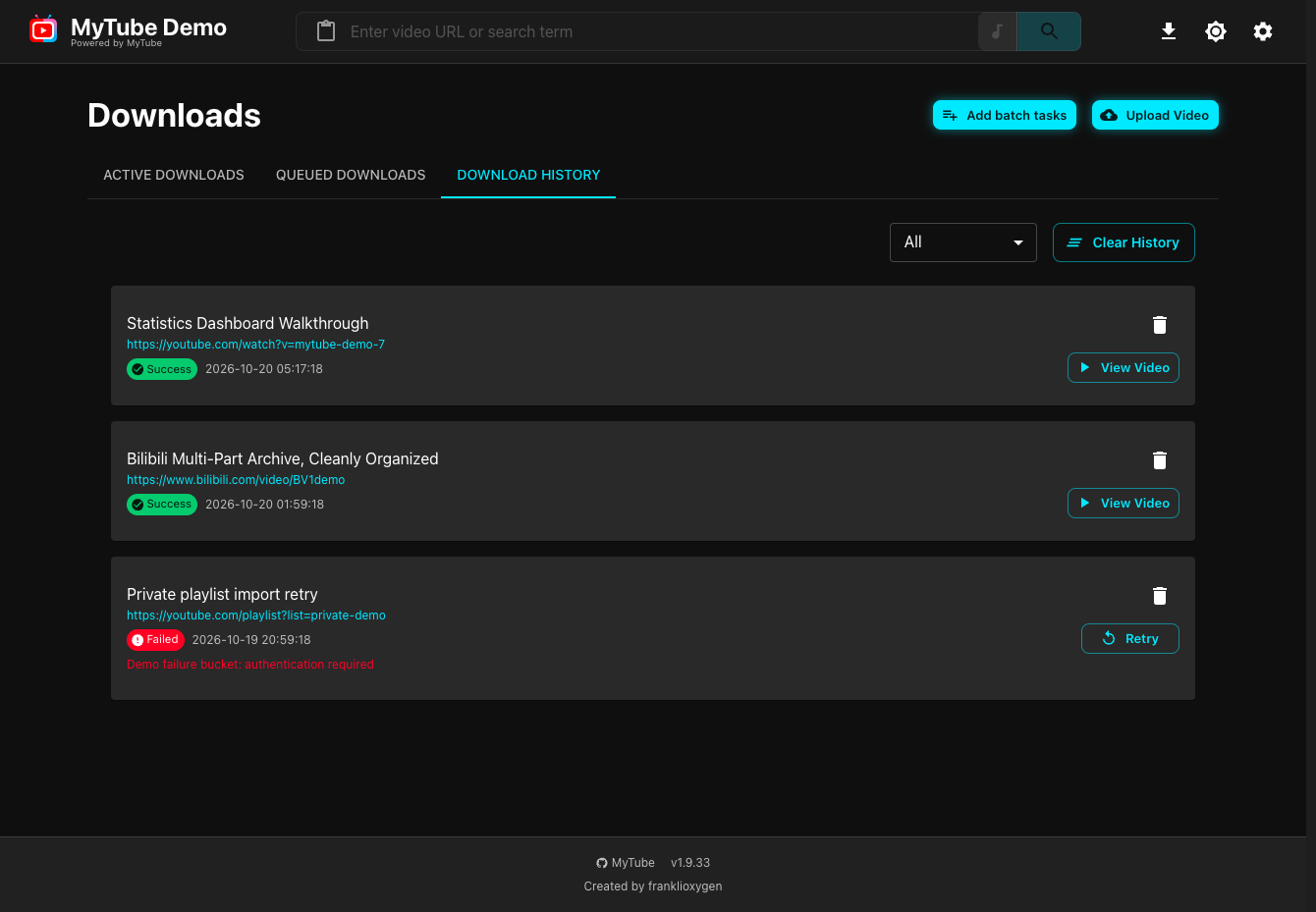Open the bilibili.com/video/BV1demo link
Screen dimensions: 1316x912
[236, 480]
